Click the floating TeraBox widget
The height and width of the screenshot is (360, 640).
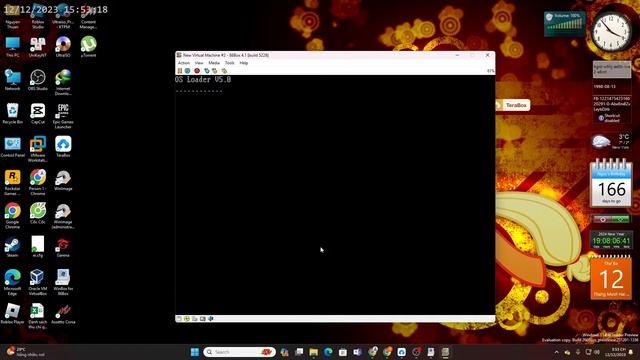(x=513, y=105)
